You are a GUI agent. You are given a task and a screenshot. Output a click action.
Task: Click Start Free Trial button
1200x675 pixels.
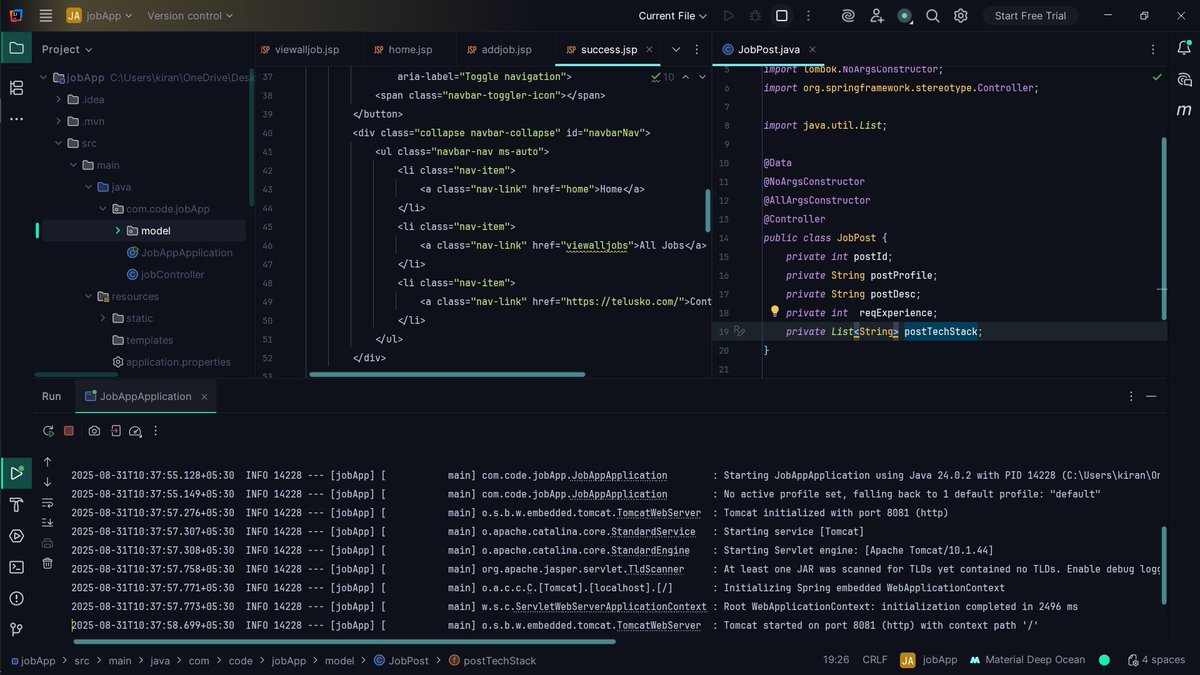tap(1030, 16)
